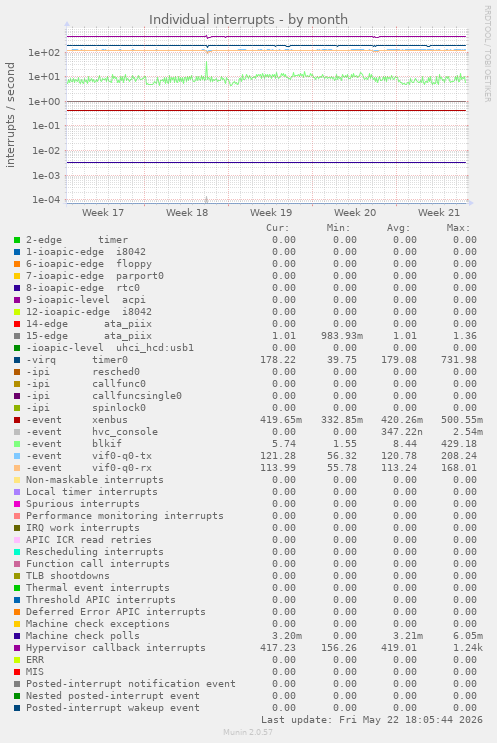Click the light green blkif legend swatch

click(x=17, y=444)
